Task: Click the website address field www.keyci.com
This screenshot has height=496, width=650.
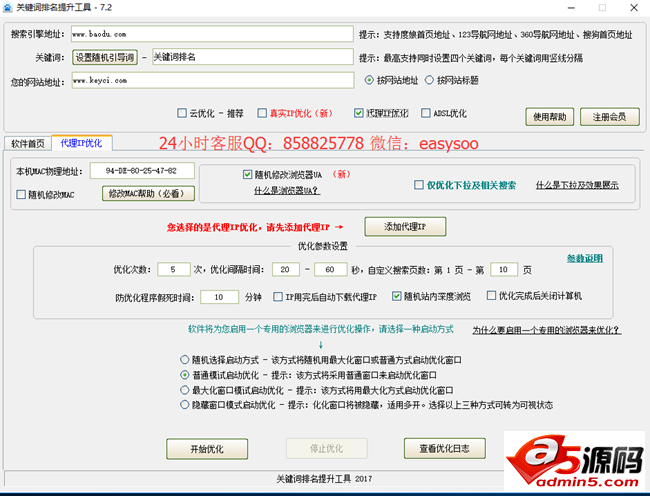Action: coord(213,80)
